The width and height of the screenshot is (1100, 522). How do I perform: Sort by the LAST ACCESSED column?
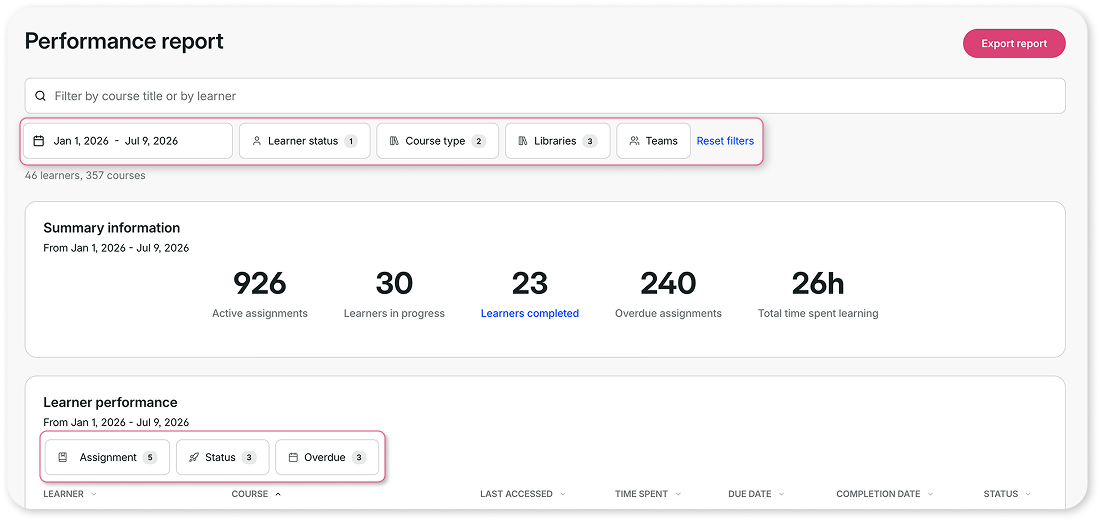tap(523, 494)
